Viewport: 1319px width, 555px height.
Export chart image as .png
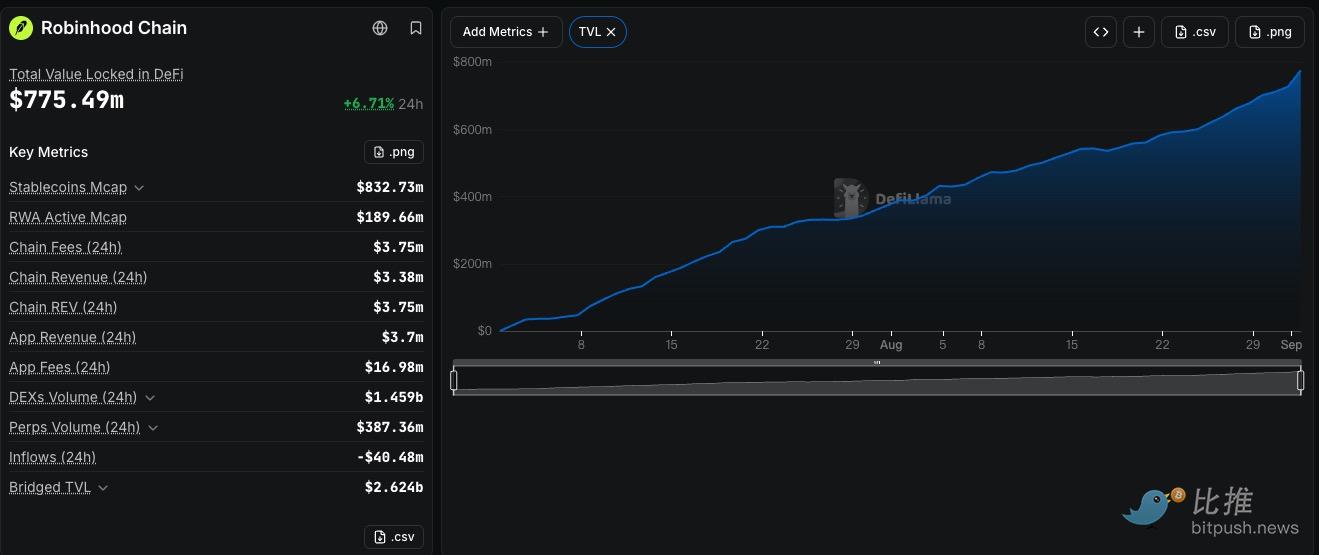1270,32
